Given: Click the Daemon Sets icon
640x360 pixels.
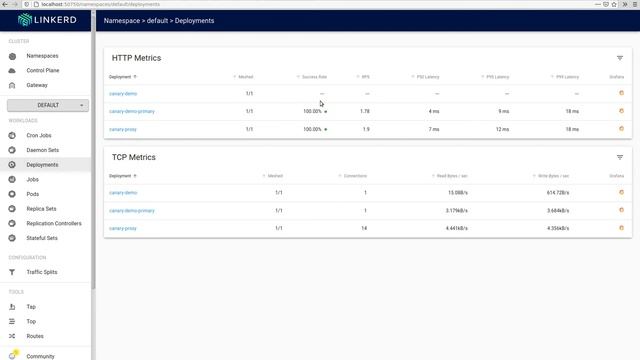Looking at the screenshot, I should pos(12,150).
